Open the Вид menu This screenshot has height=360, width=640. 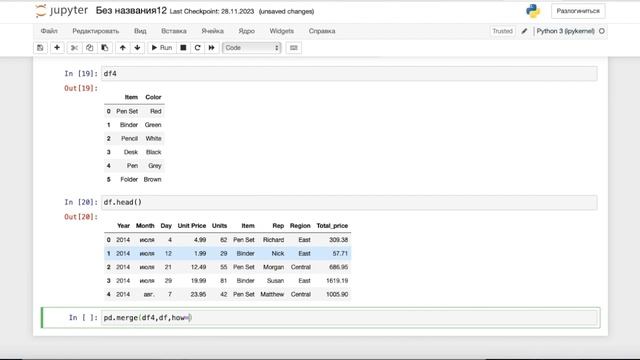point(140,31)
